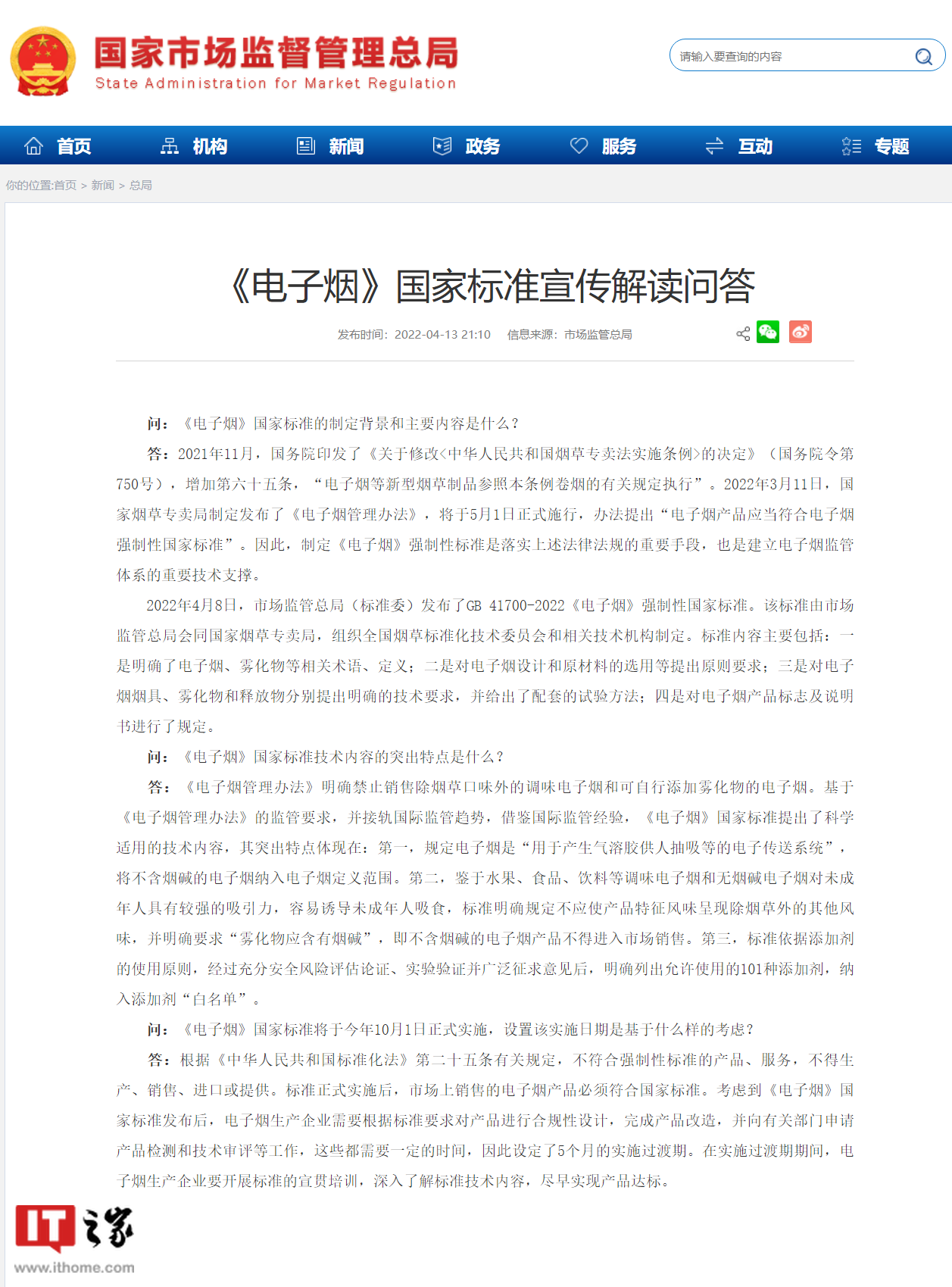This screenshot has height=1287, width=952.
Task: Open the 机构 navigation tab
Action: coord(210,146)
